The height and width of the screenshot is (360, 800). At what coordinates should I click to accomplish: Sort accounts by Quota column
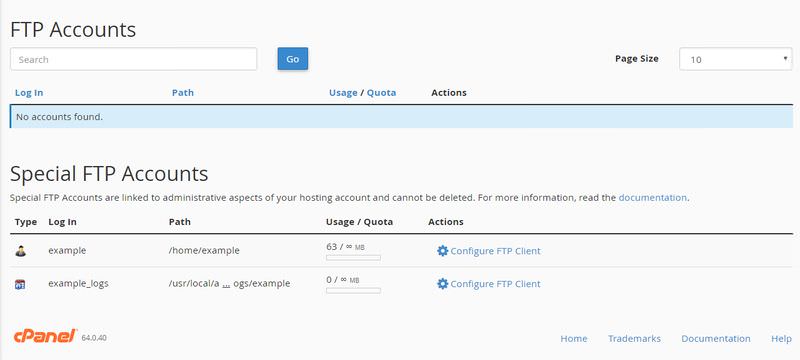point(382,93)
